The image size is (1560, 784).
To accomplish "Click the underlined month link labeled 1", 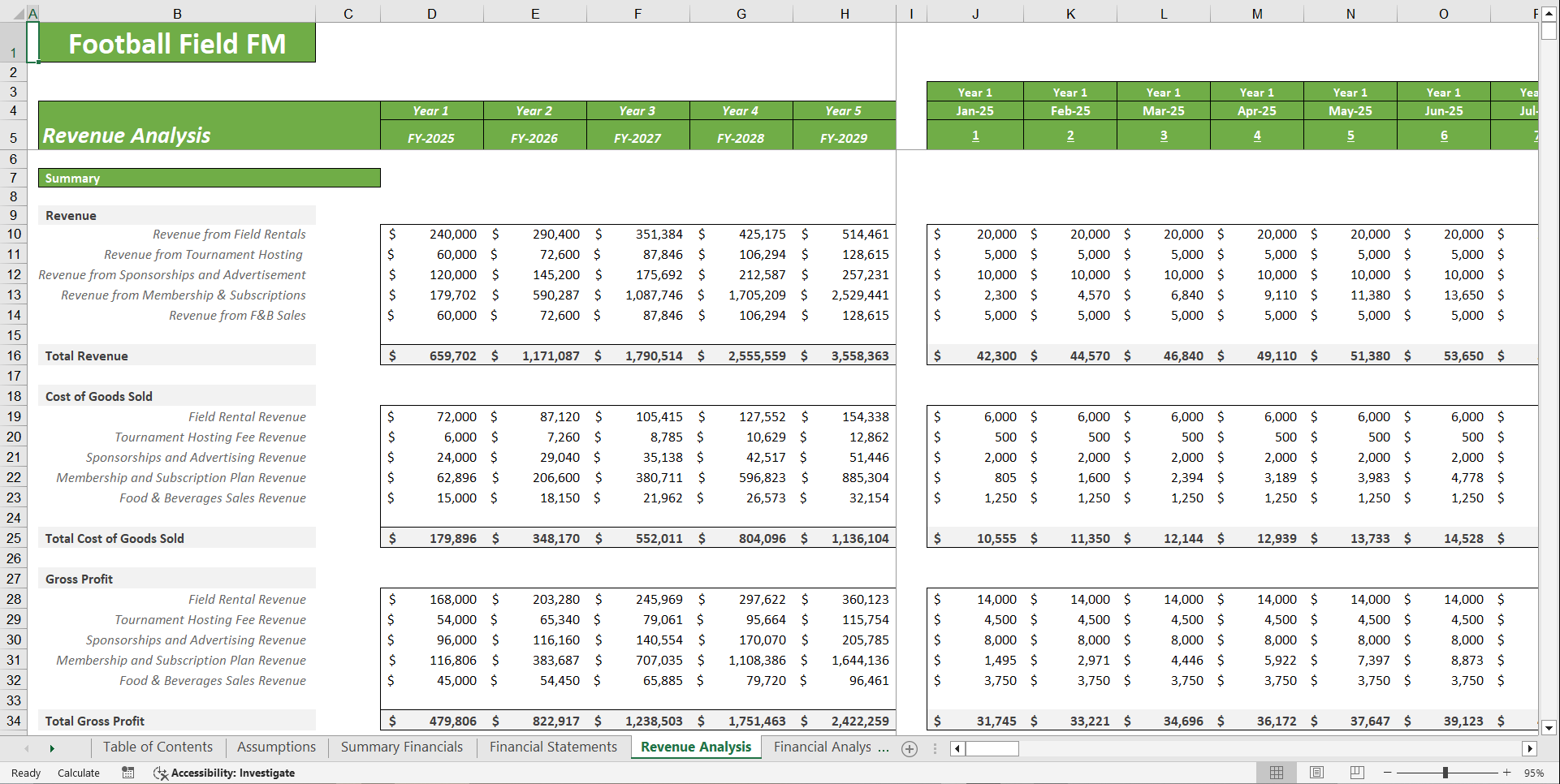I will 974,135.
